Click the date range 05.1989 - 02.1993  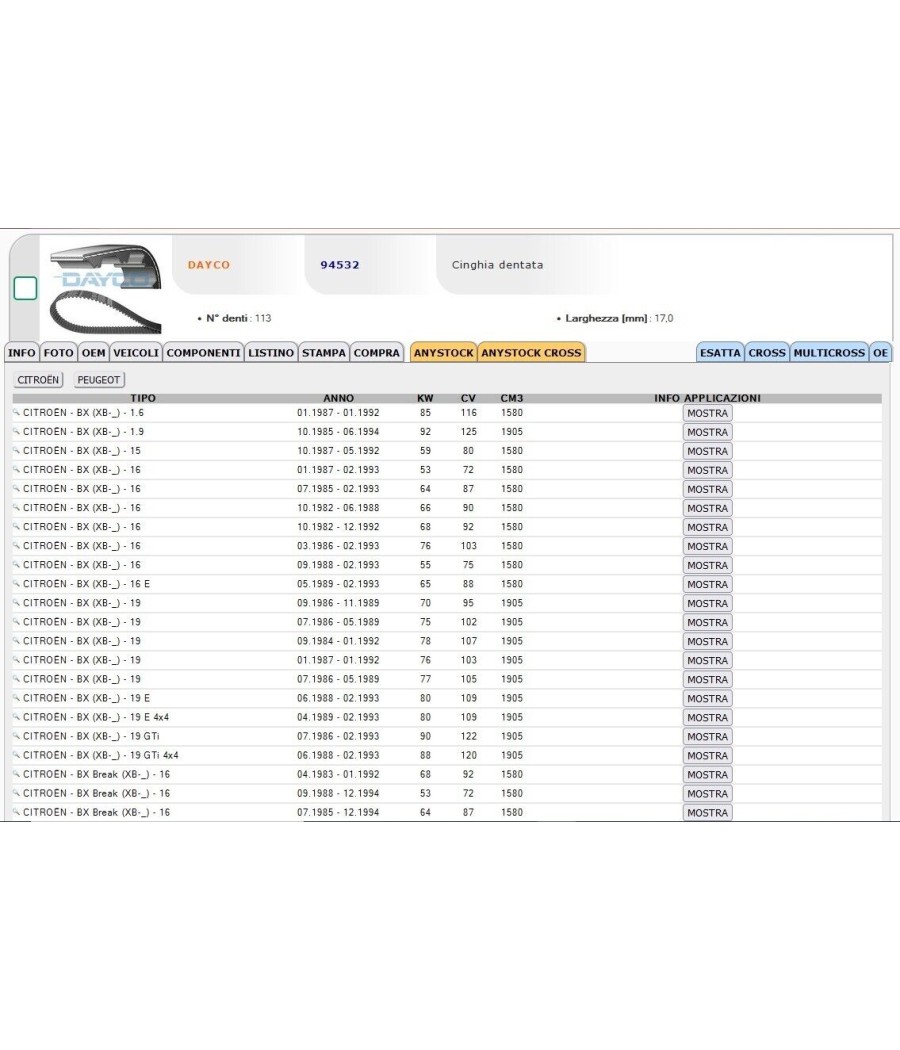pyautogui.click(x=338, y=584)
